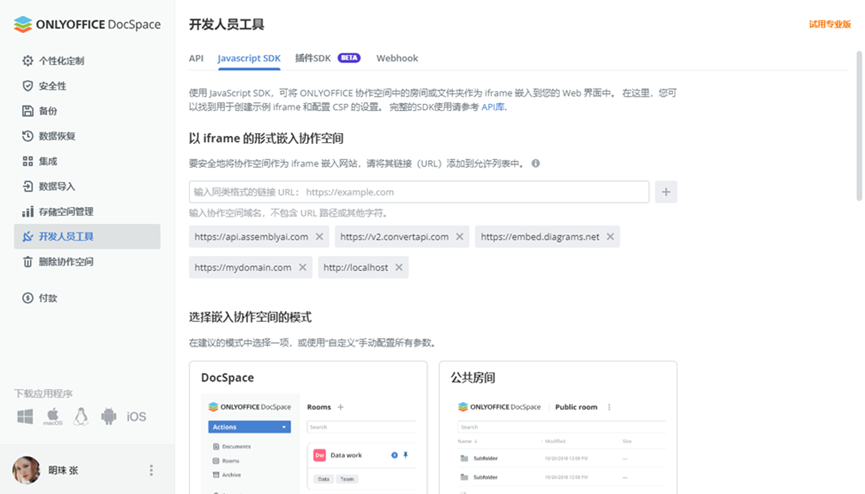Click the ONLYOFFICE DocSpace logo
The height and width of the screenshot is (494, 865).
(x=87, y=24)
